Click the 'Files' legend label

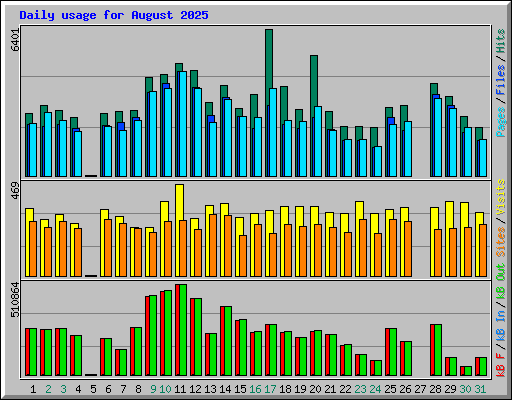(x=501, y=80)
